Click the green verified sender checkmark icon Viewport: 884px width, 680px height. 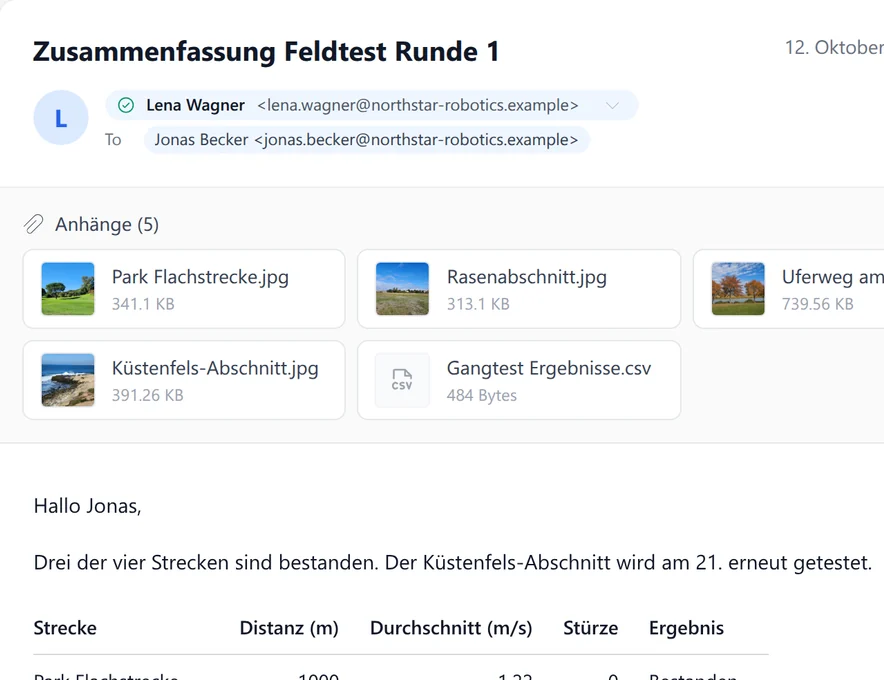point(126,105)
